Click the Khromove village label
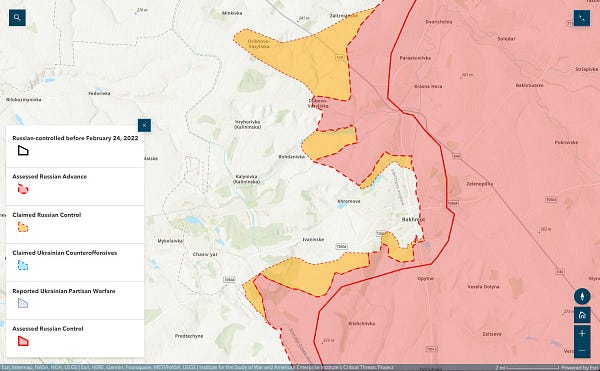This screenshot has height=371, width=600. point(349,201)
